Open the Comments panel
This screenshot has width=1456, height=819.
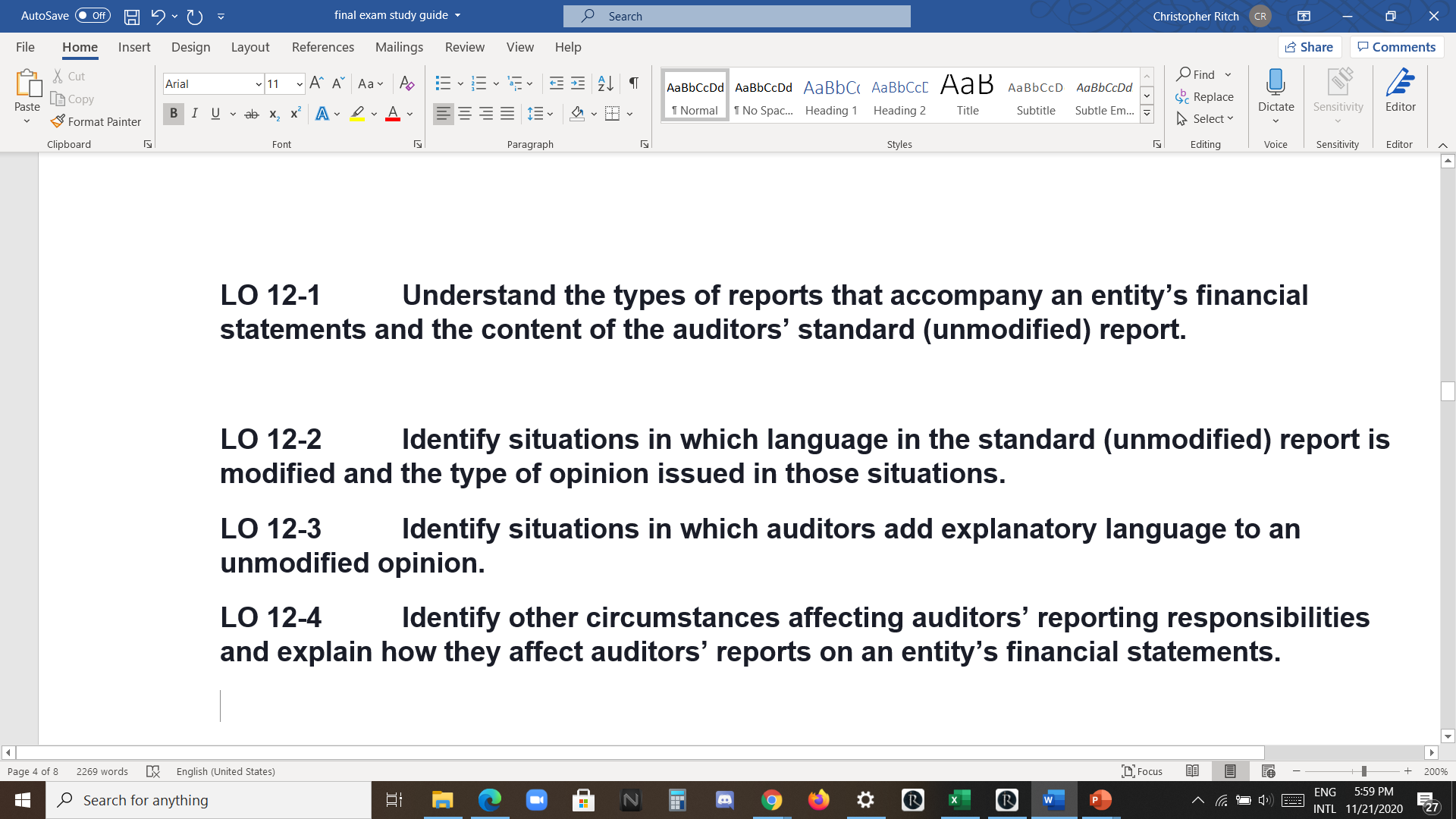point(1396,46)
